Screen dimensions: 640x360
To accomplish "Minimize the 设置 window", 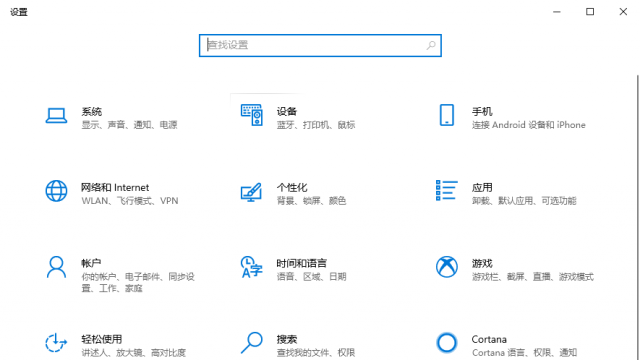I will (557, 12).
